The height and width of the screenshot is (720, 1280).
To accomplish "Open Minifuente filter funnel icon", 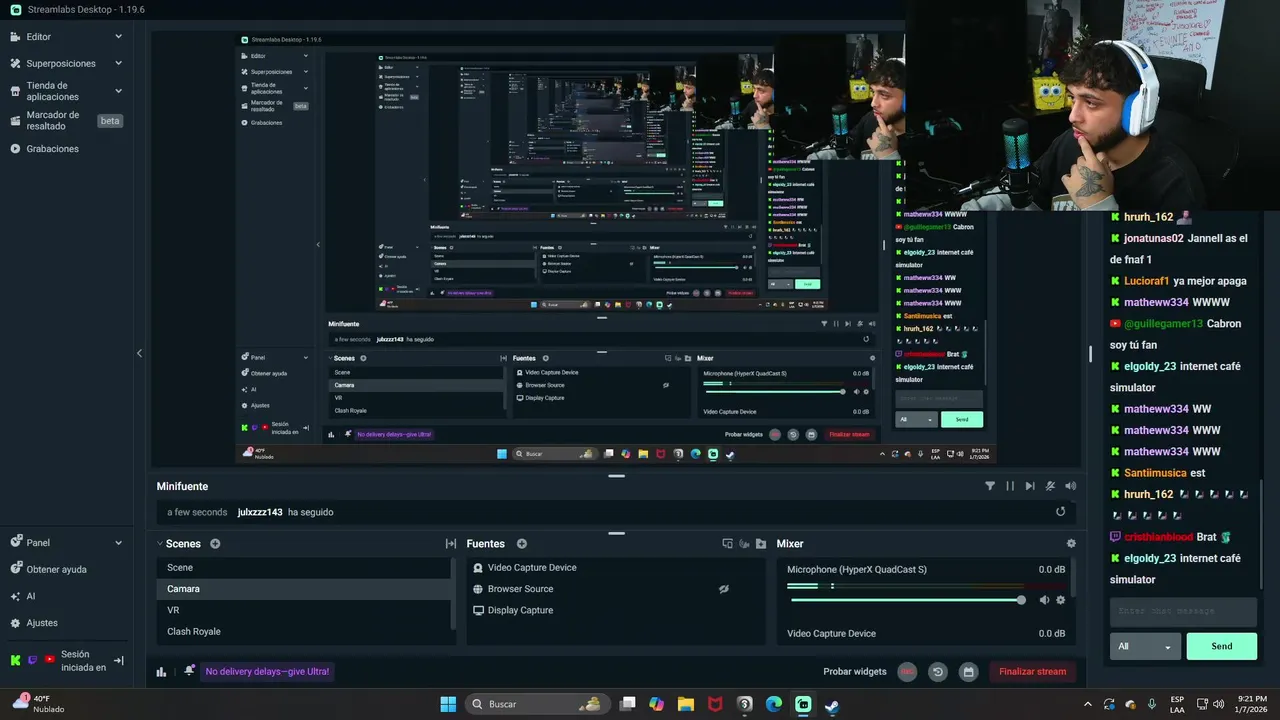I will 990,486.
